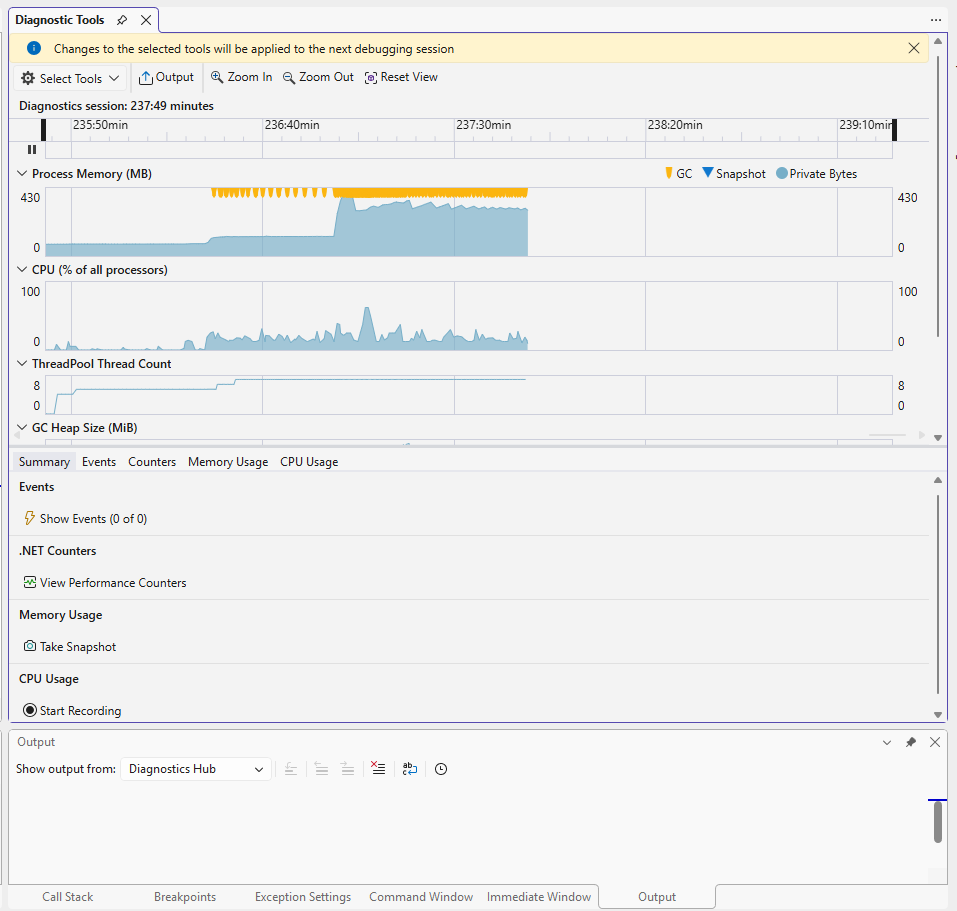Viewport: 957px width, 911px height.
Task: Click the Zoom Out magnifier icon
Action: pyautogui.click(x=289, y=77)
